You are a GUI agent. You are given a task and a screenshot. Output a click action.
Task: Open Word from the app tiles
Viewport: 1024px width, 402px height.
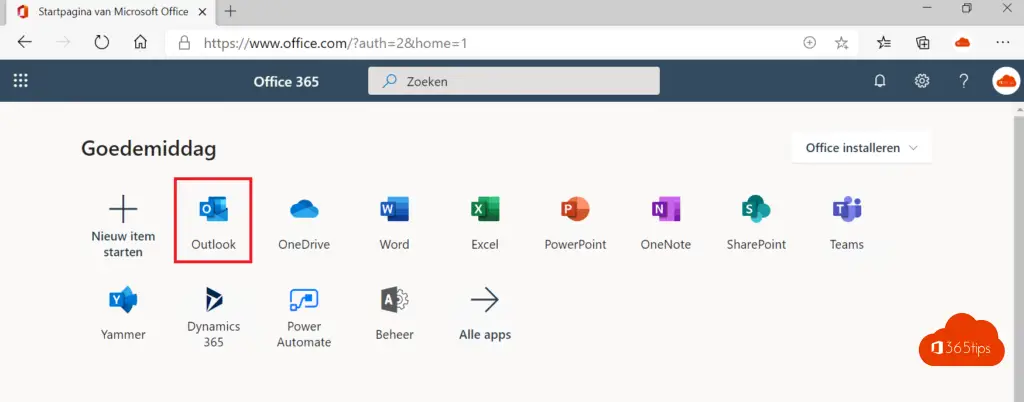(394, 219)
